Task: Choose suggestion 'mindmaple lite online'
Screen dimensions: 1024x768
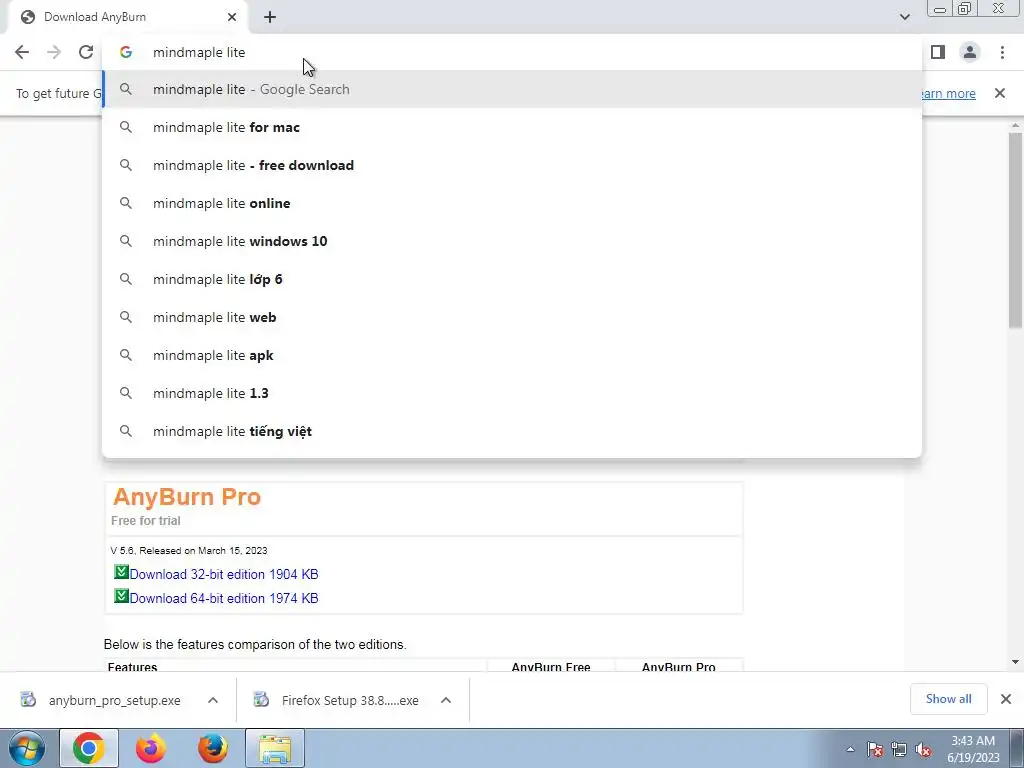Action: pyautogui.click(x=512, y=203)
